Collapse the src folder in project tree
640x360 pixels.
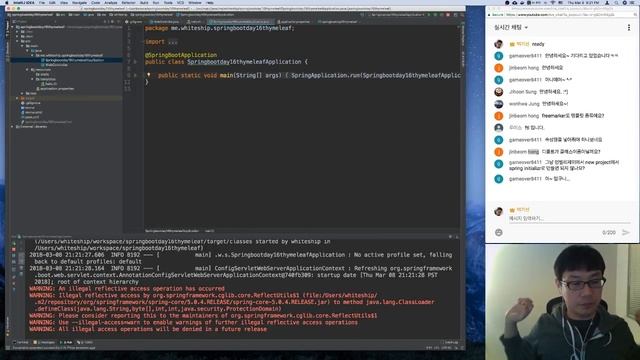[17, 41]
